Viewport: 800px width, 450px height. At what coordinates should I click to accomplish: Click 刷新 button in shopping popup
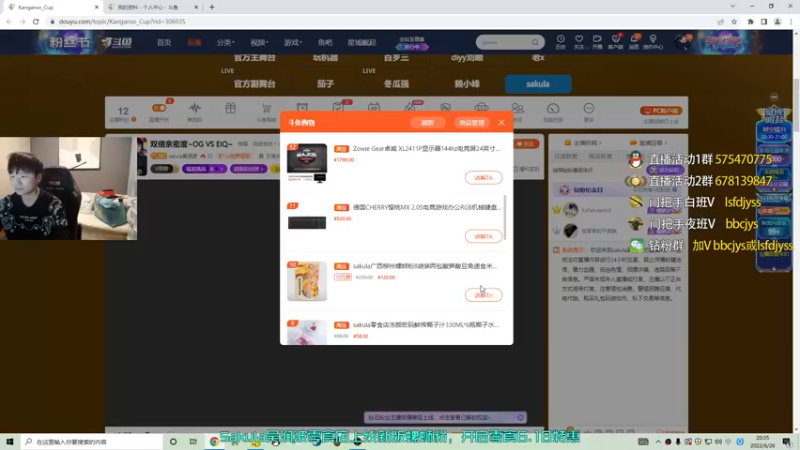tap(428, 122)
